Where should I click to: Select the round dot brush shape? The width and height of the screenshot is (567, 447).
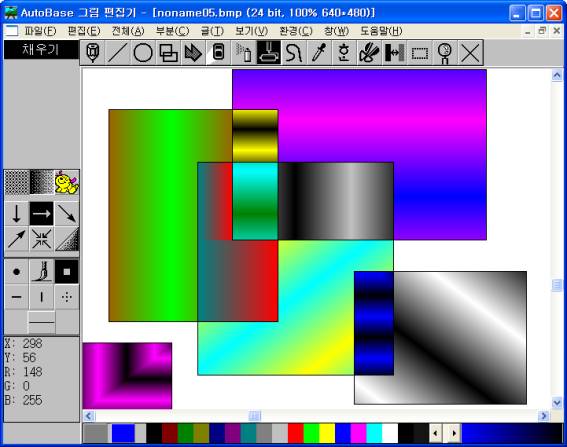coord(17,271)
